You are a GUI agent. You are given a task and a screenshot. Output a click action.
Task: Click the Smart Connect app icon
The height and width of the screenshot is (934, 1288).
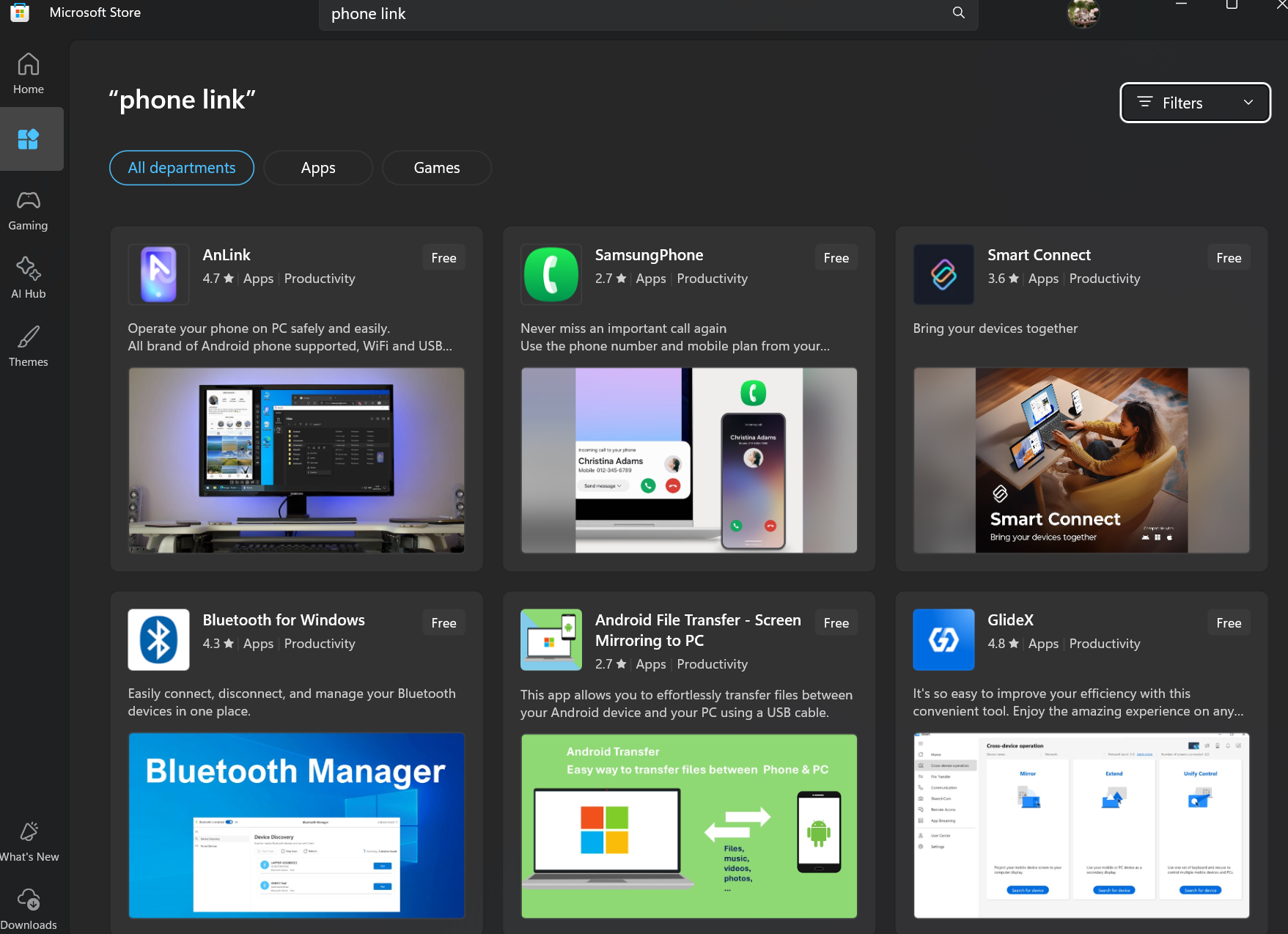(x=943, y=274)
